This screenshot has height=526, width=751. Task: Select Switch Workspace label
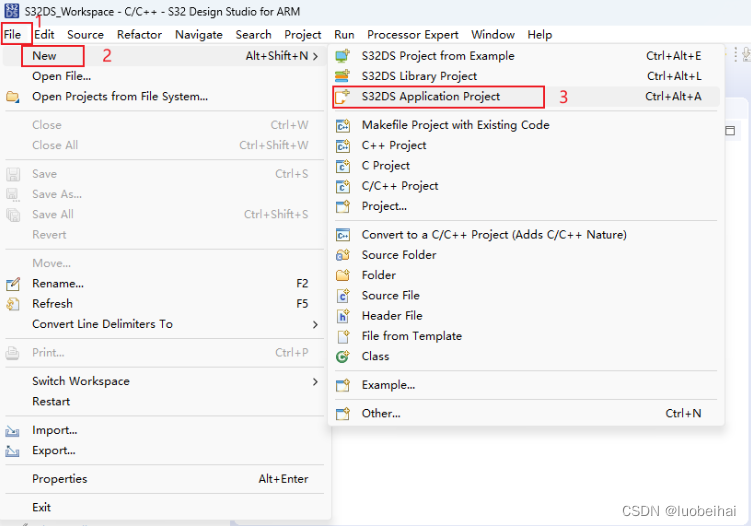80,381
